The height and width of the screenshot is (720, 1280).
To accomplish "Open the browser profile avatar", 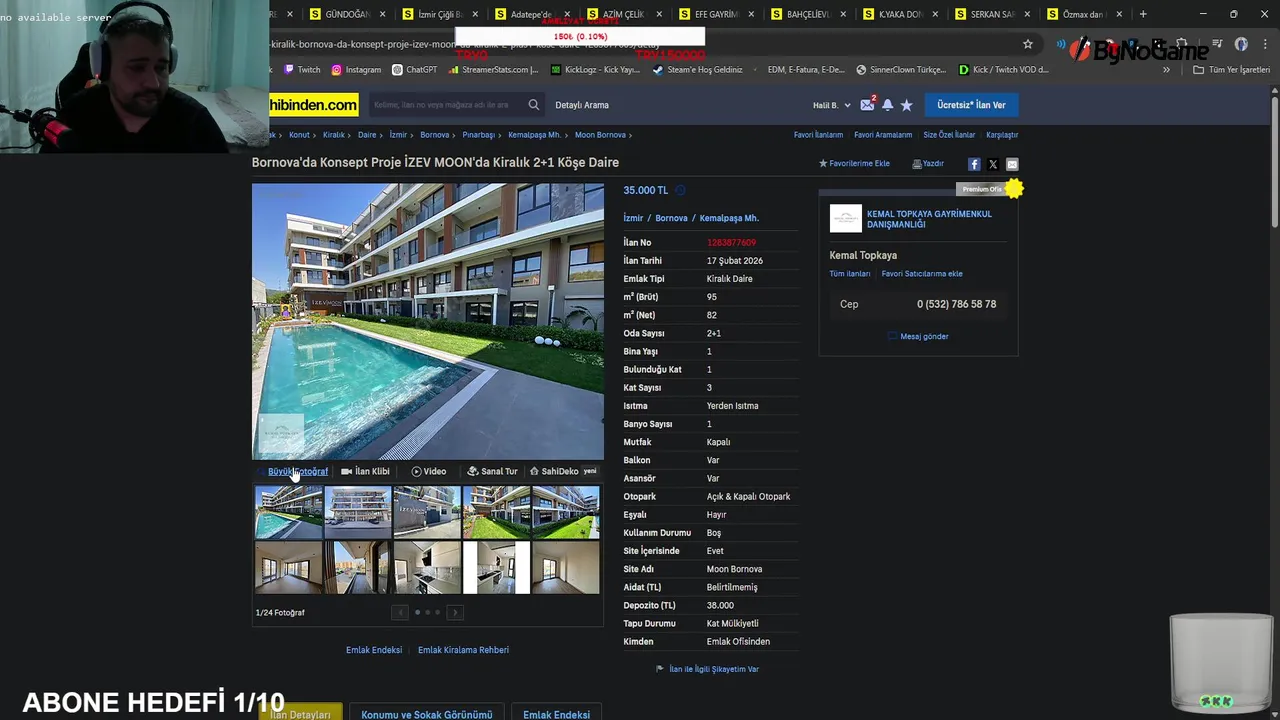I will coord(1241,44).
